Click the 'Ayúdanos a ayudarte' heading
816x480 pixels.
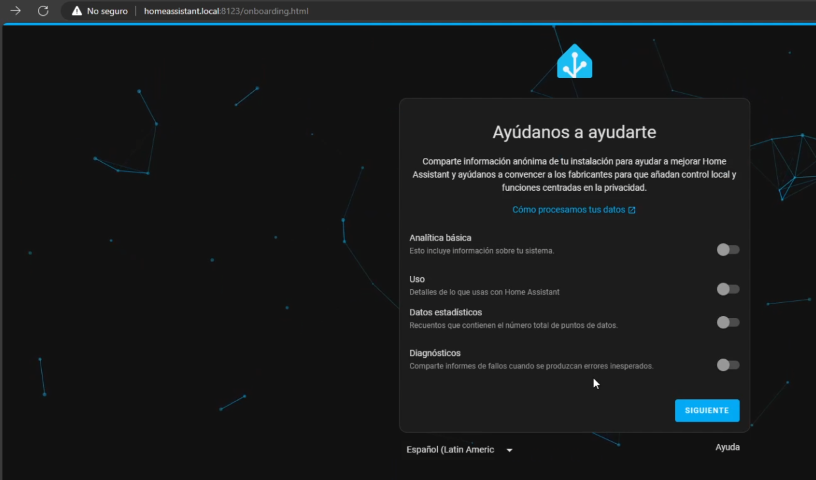pos(574,132)
